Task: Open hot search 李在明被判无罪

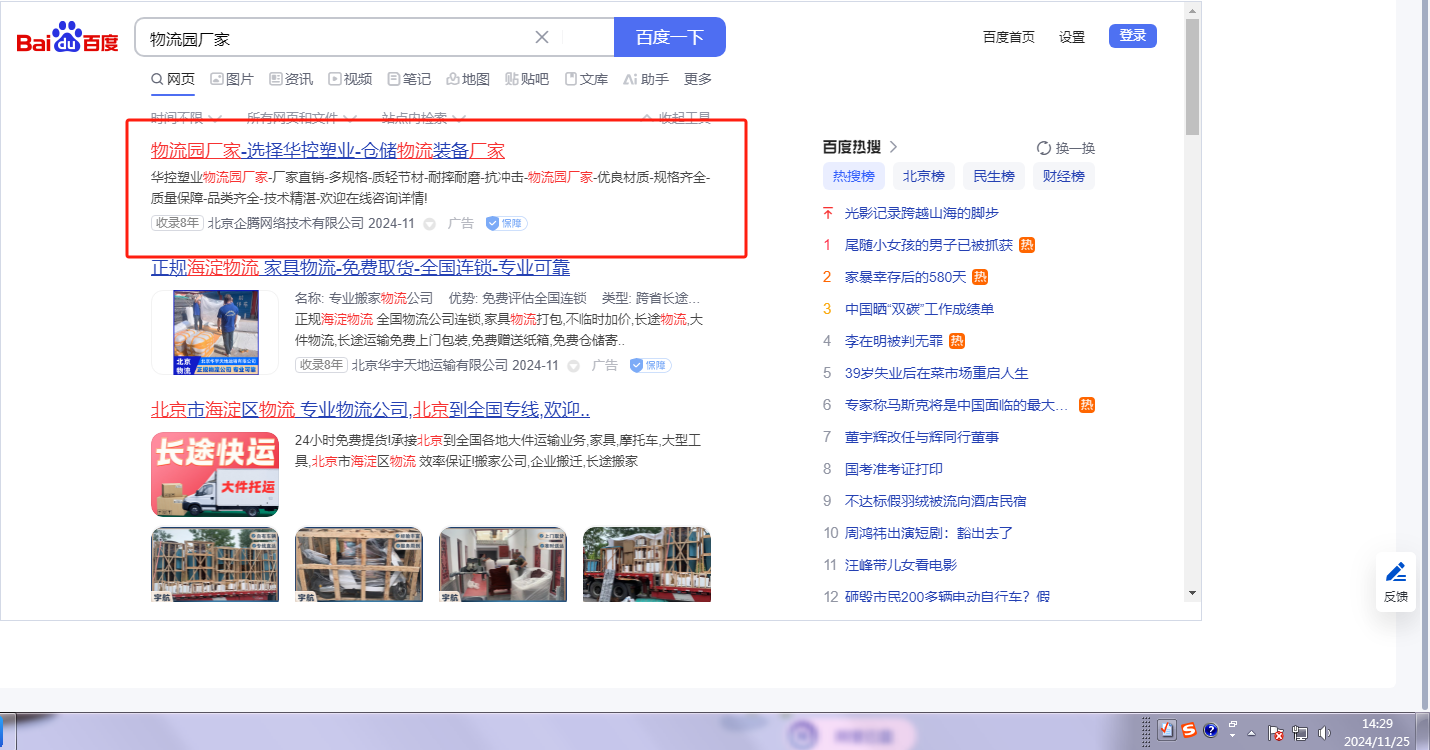Action: [x=894, y=341]
